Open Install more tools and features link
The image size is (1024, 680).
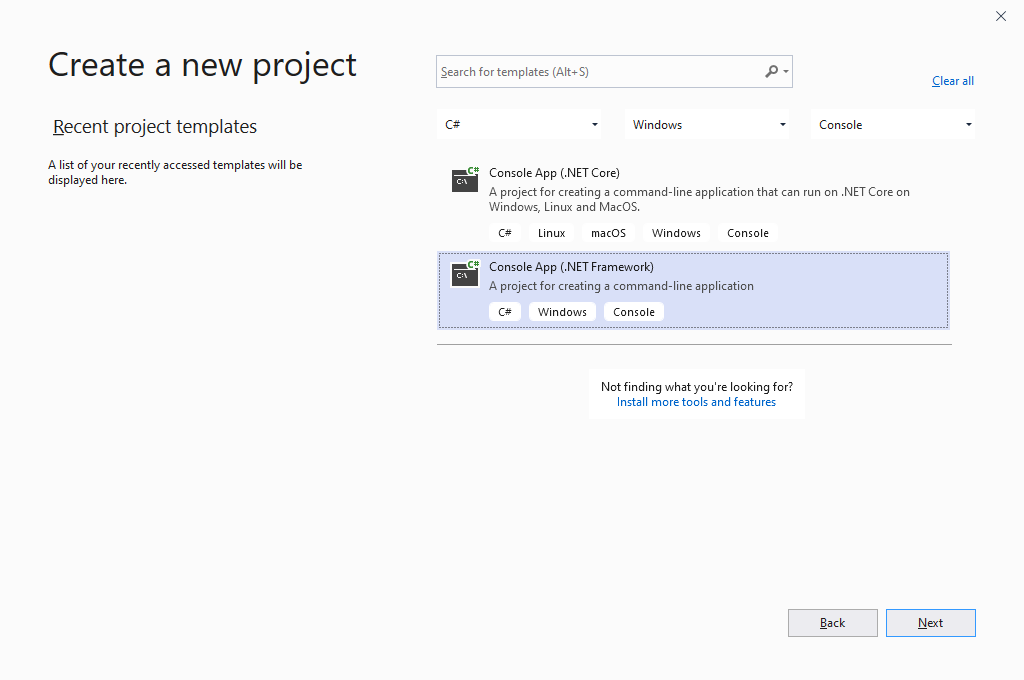tap(696, 402)
